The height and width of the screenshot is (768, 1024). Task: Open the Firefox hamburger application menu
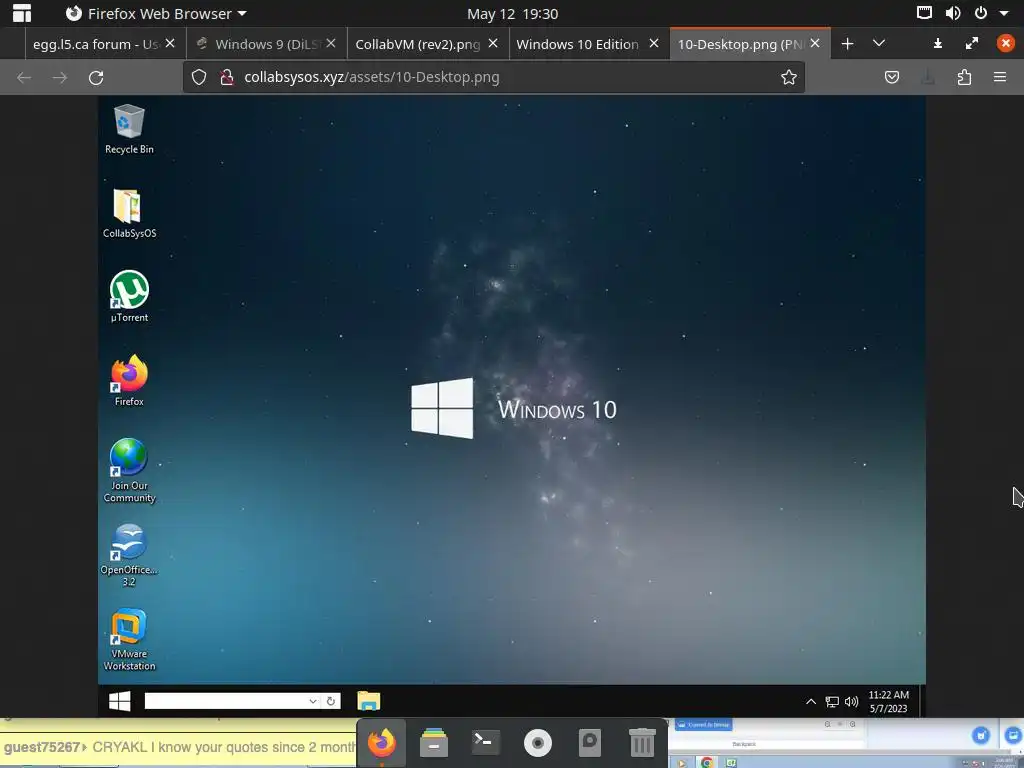point(1000,77)
